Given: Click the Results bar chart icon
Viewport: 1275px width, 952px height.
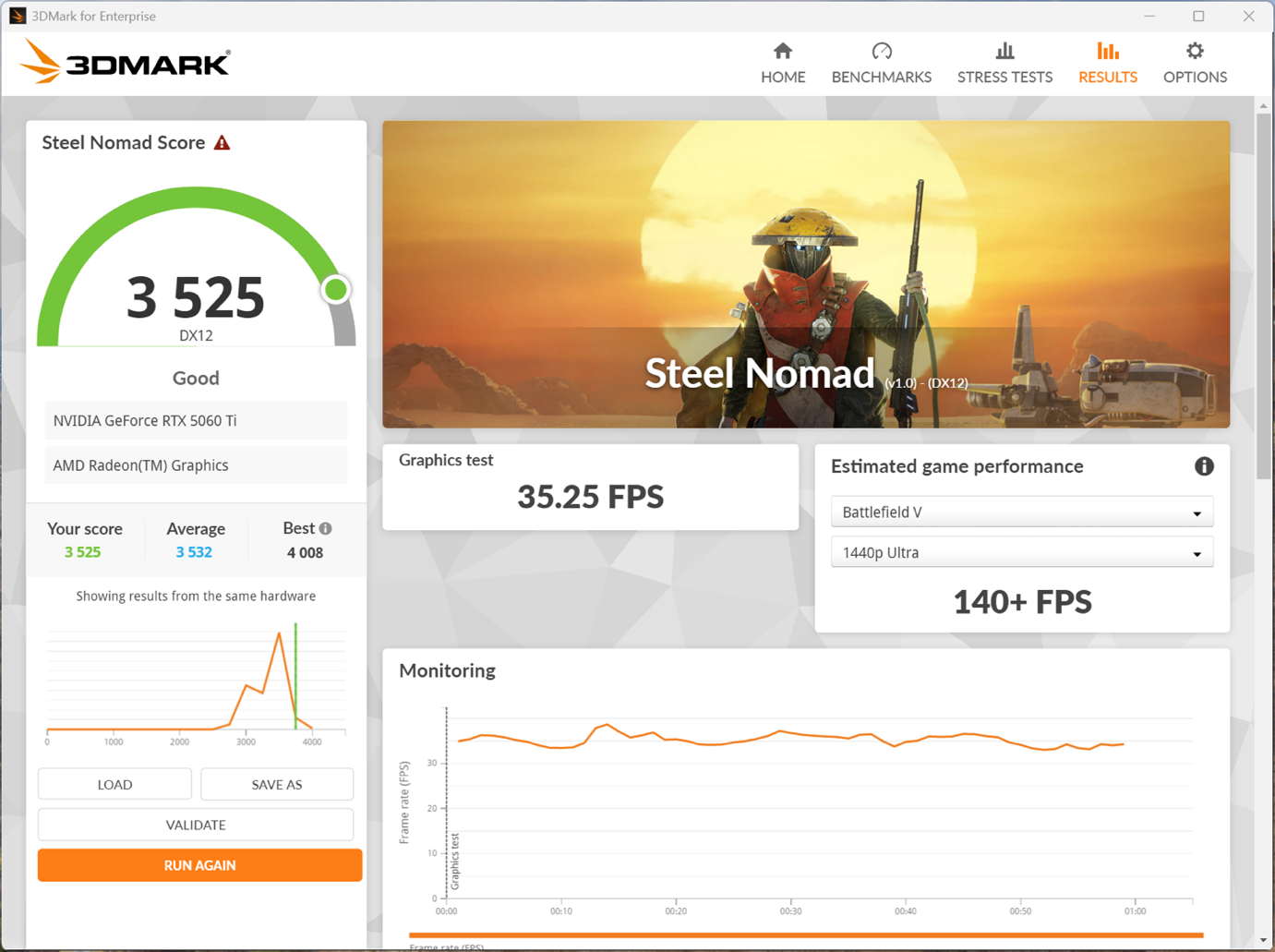Looking at the screenshot, I should [1108, 51].
